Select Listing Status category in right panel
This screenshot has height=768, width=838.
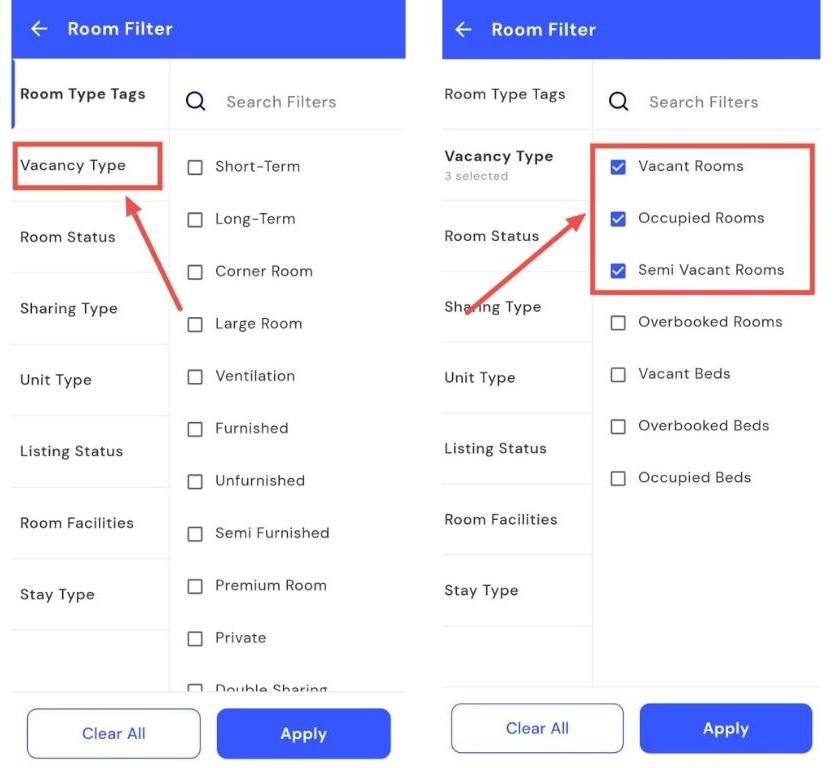pyautogui.click(x=495, y=448)
